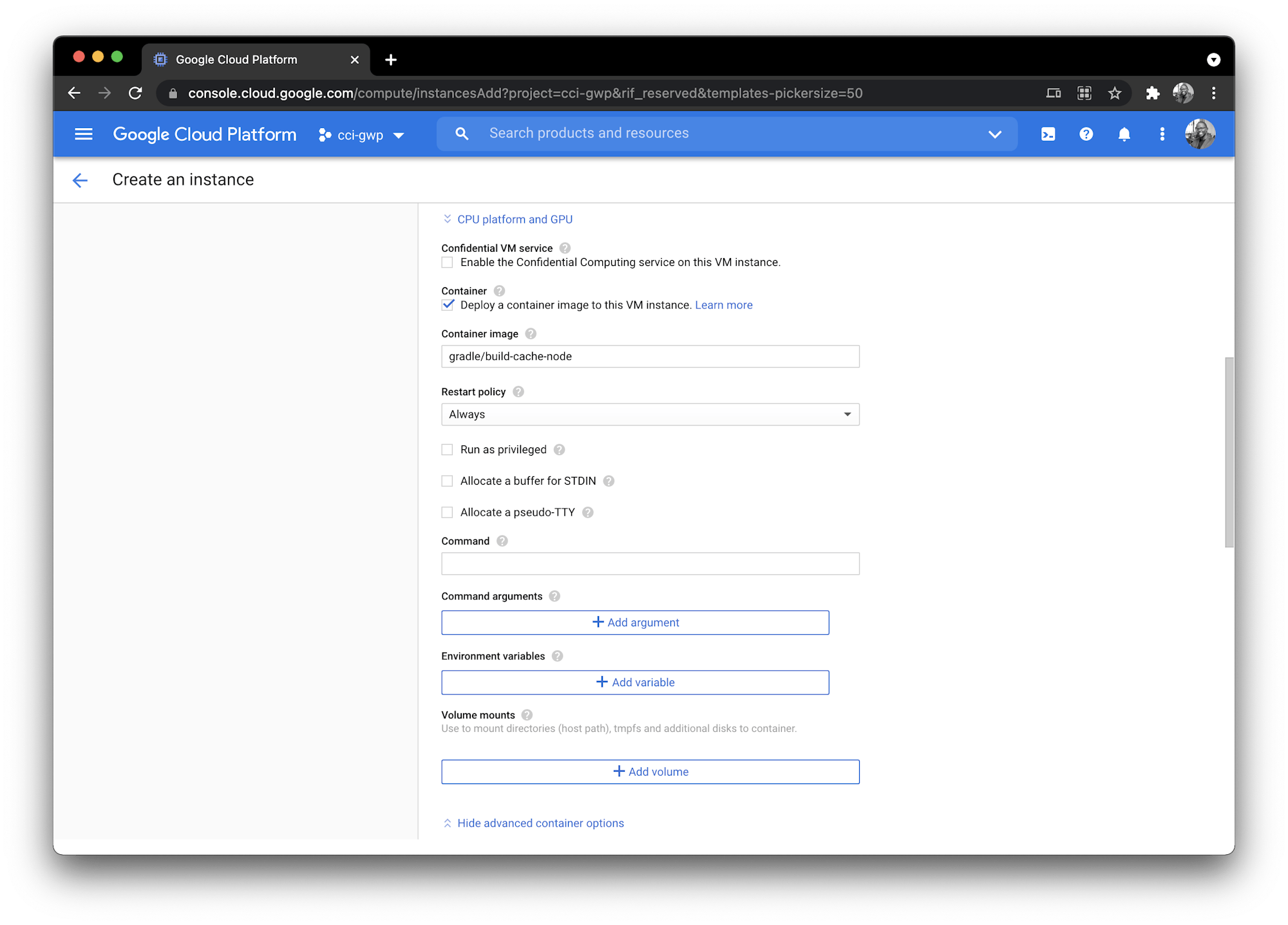This screenshot has width=1288, height=925.
Task: Follow the Learn more link
Action: tap(723, 305)
